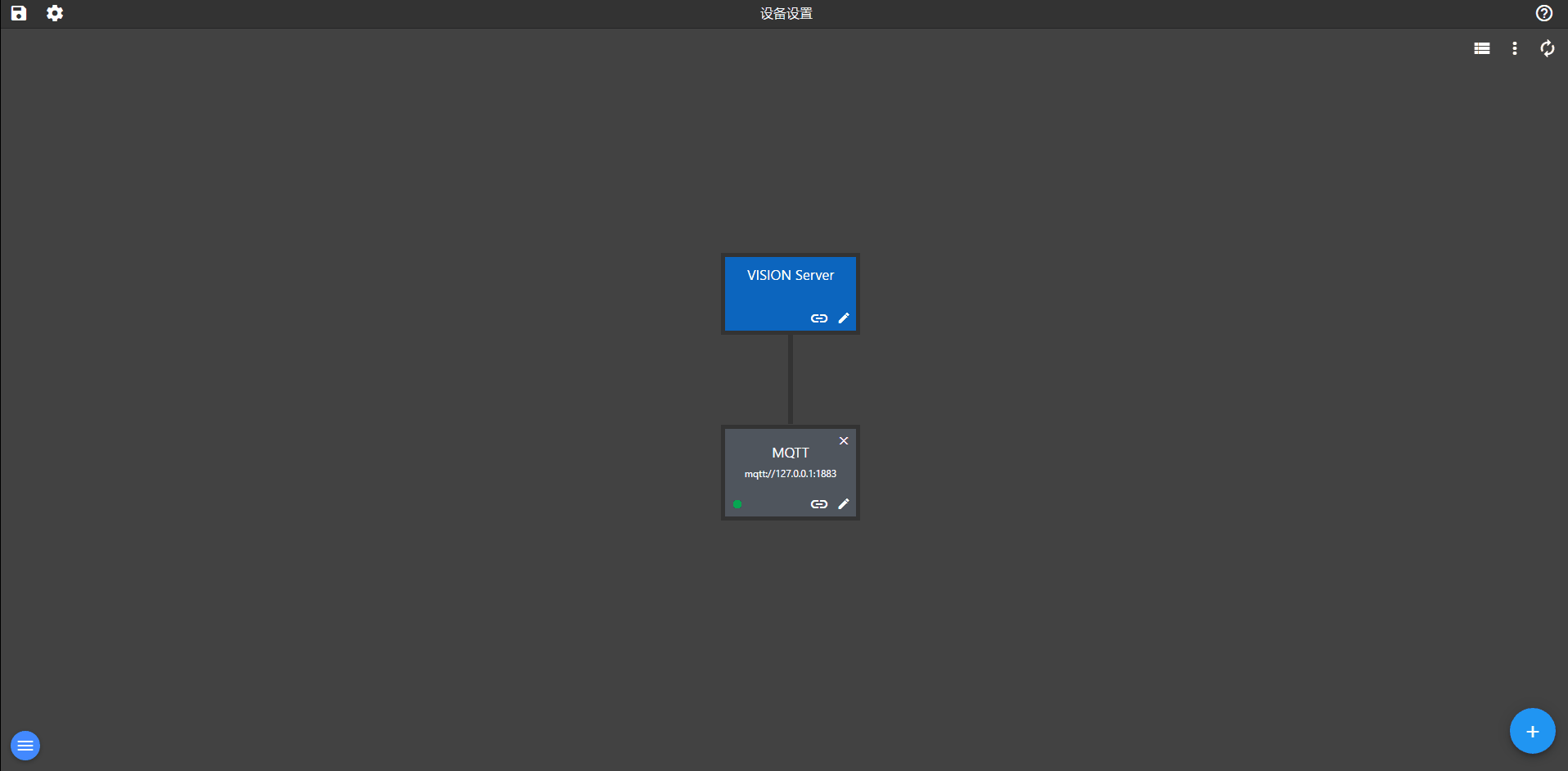
Task: Open the three-dot more options menu
Action: coord(1515,48)
